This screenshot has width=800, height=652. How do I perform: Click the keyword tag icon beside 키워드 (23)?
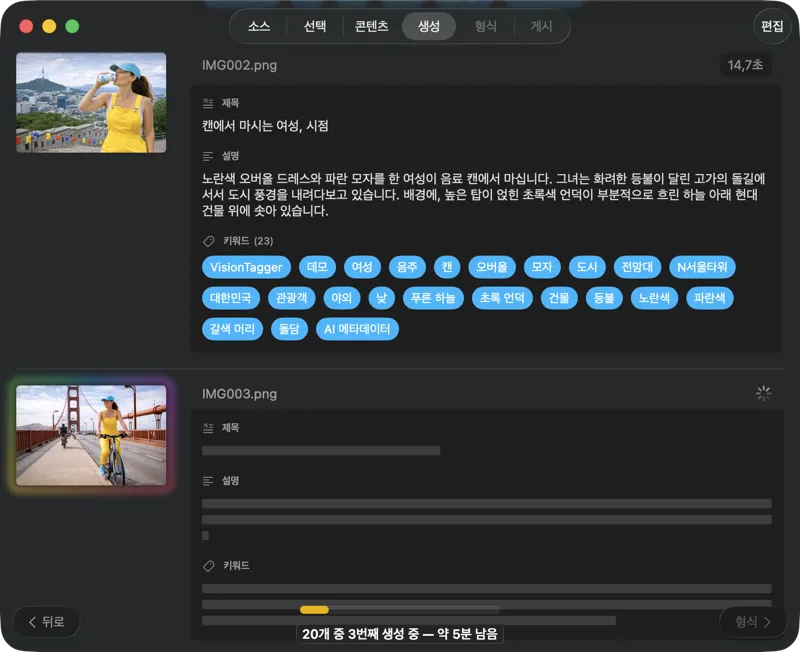(x=208, y=241)
